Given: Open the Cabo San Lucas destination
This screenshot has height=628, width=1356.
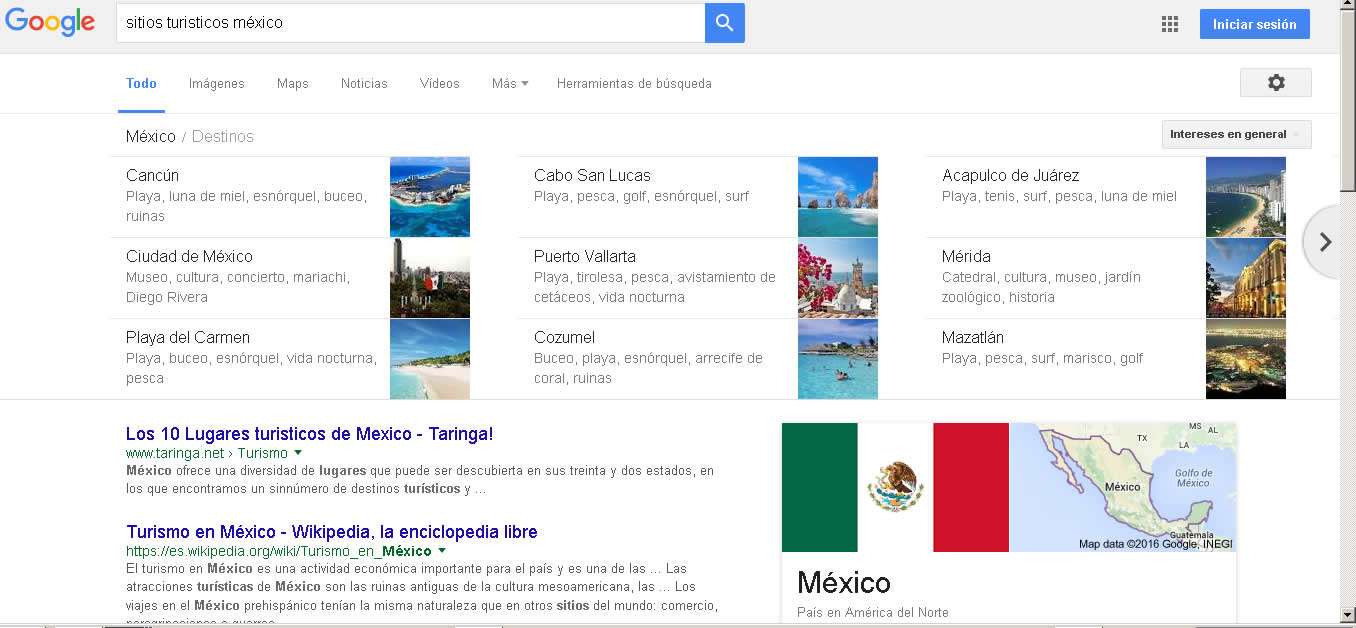Looking at the screenshot, I should coord(592,175).
